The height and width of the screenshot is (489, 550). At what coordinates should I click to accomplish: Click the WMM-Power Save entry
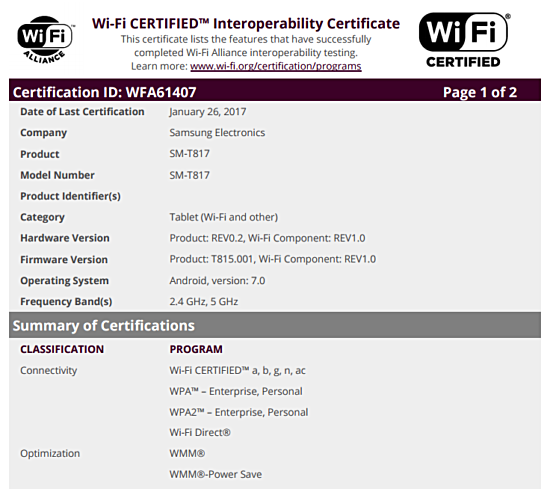click(x=215, y=474)
